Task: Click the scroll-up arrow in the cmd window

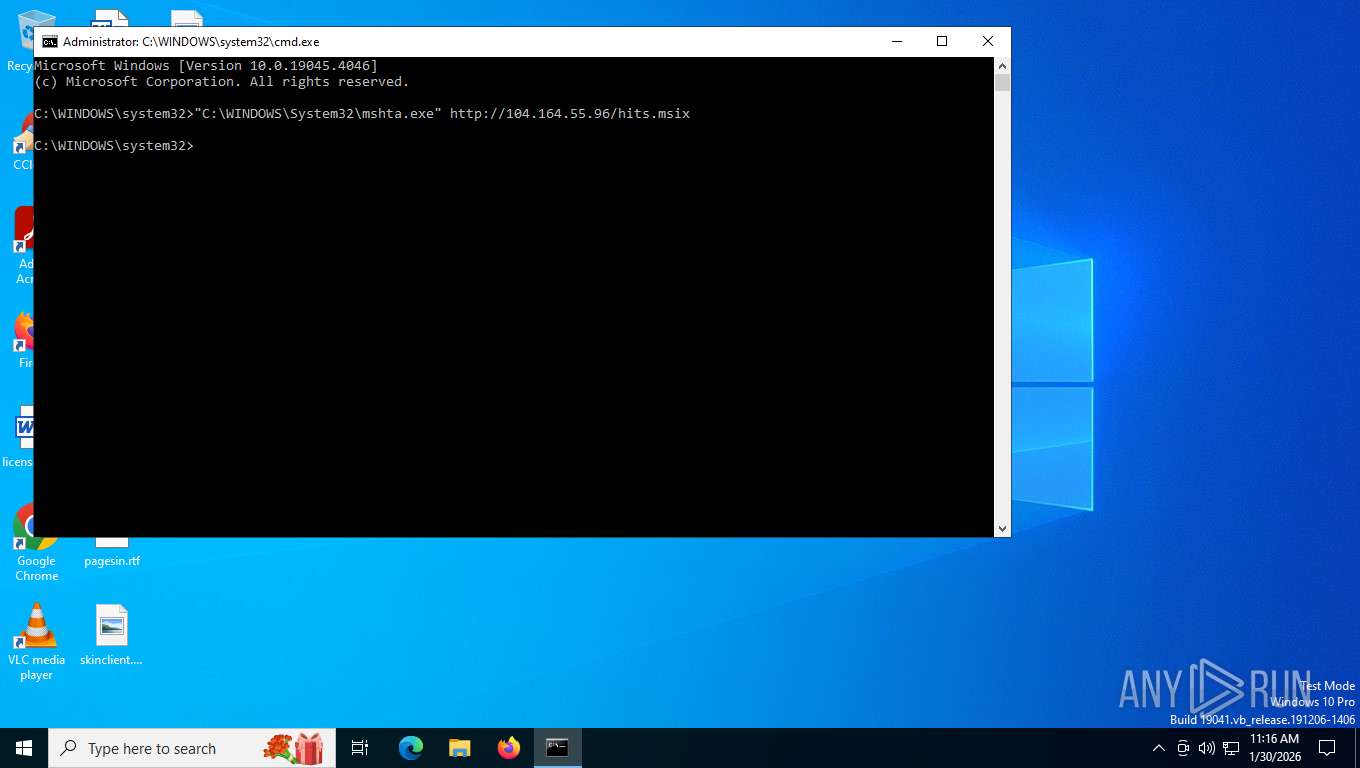Action: (1002, 65)
